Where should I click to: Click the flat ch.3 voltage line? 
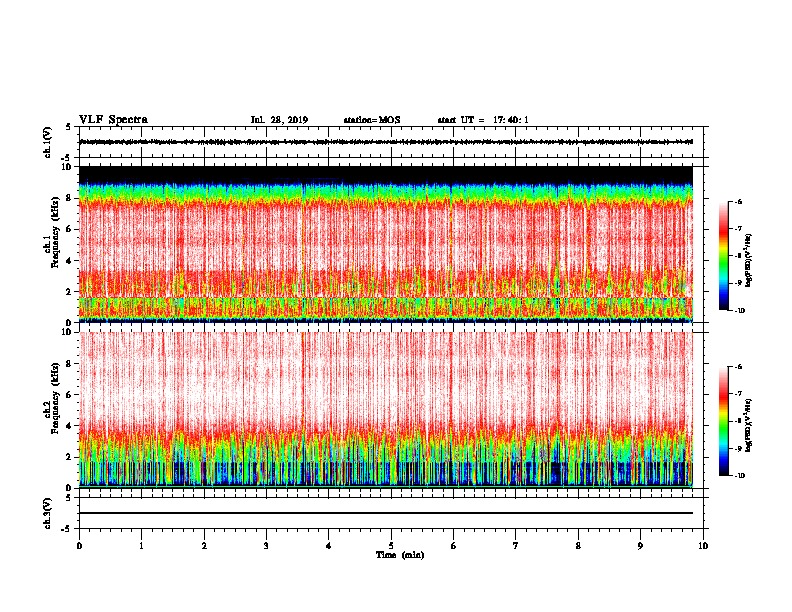click(386, 513)
